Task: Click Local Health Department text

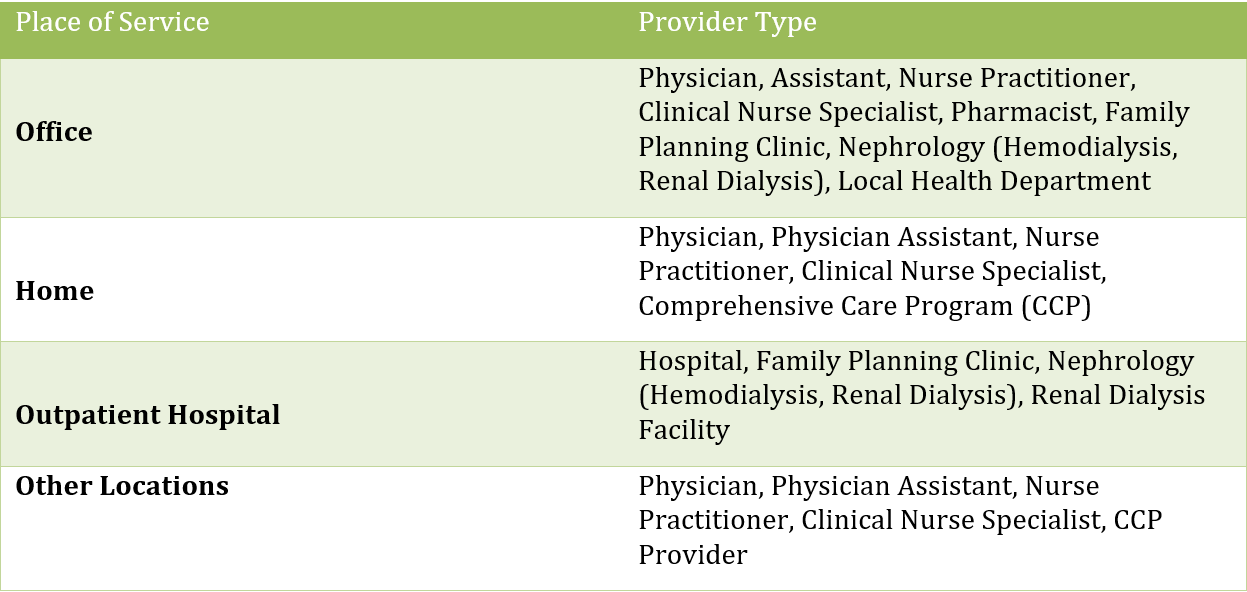Action: coord(994,182)
